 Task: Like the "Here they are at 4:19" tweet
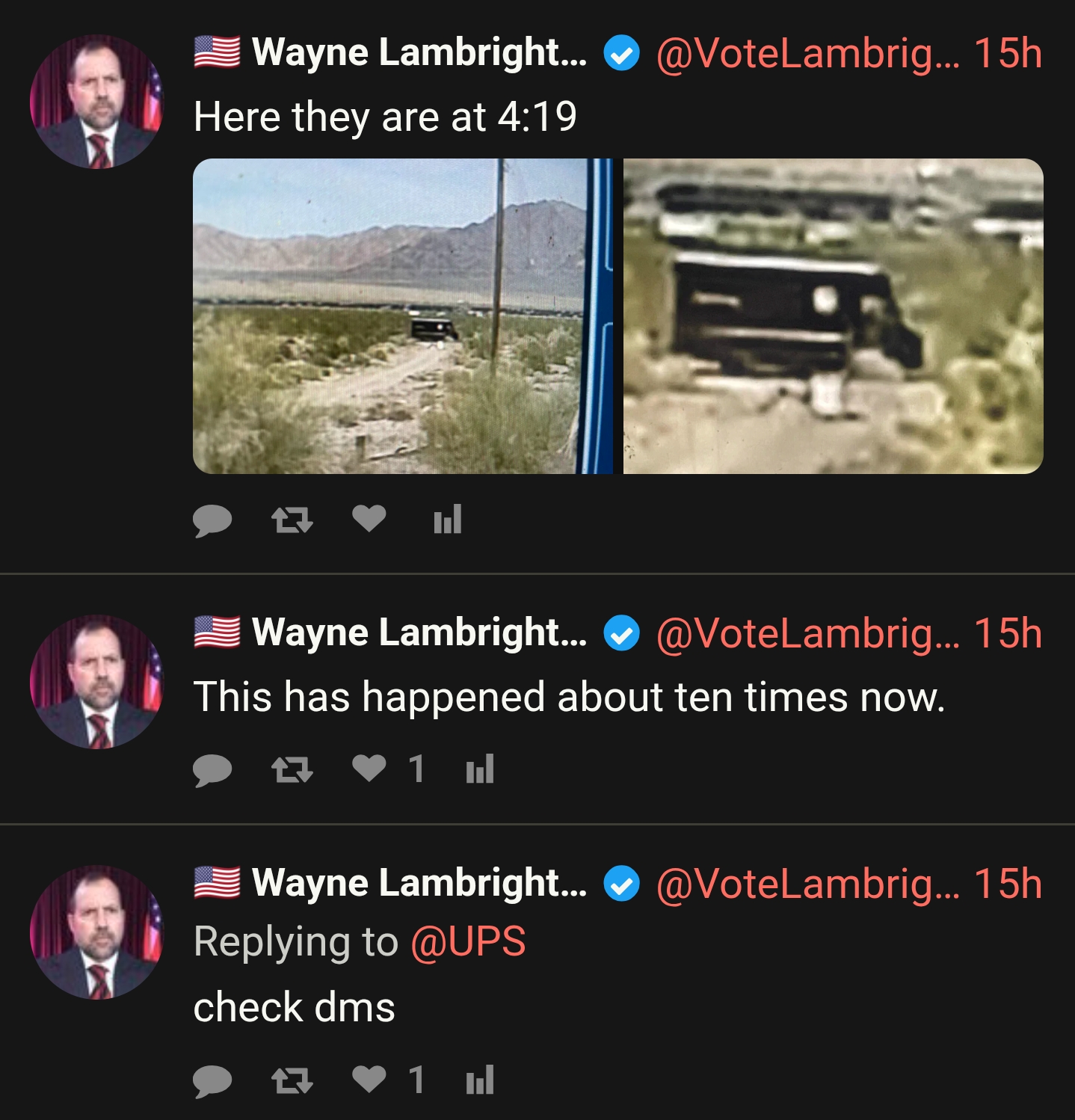pos(369,518)
